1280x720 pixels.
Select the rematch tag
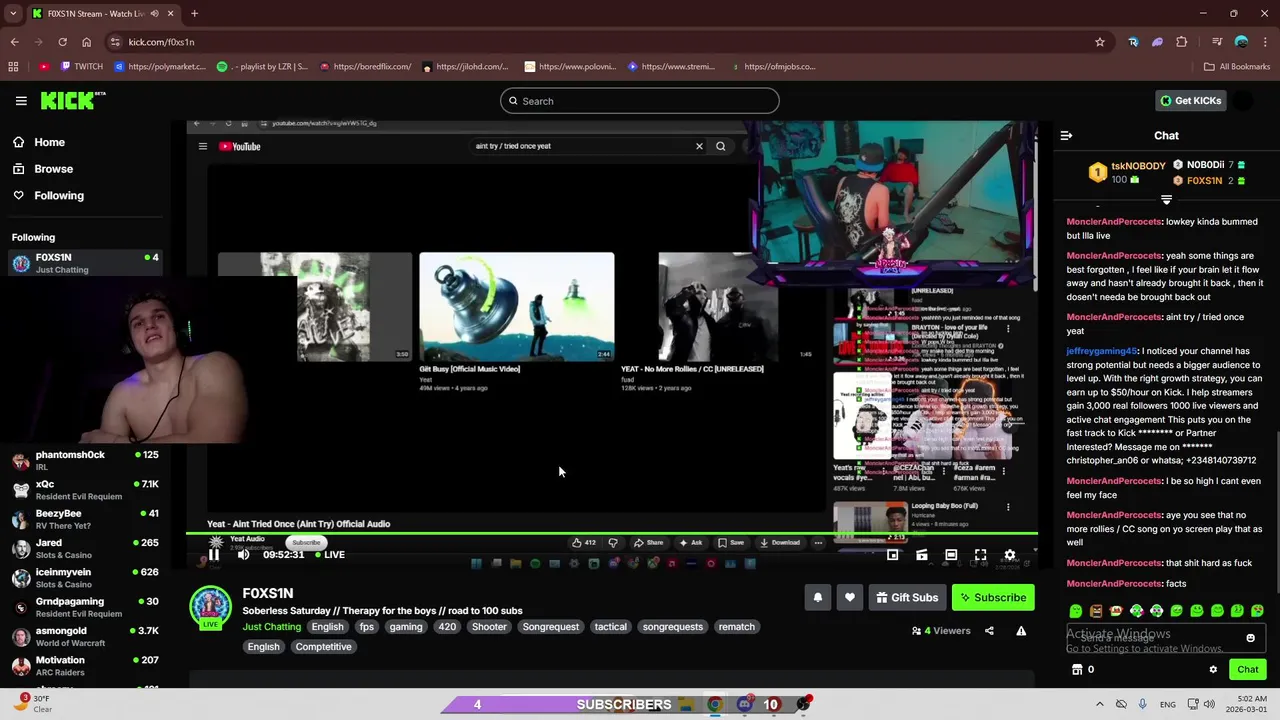click(x=737, y=627)
